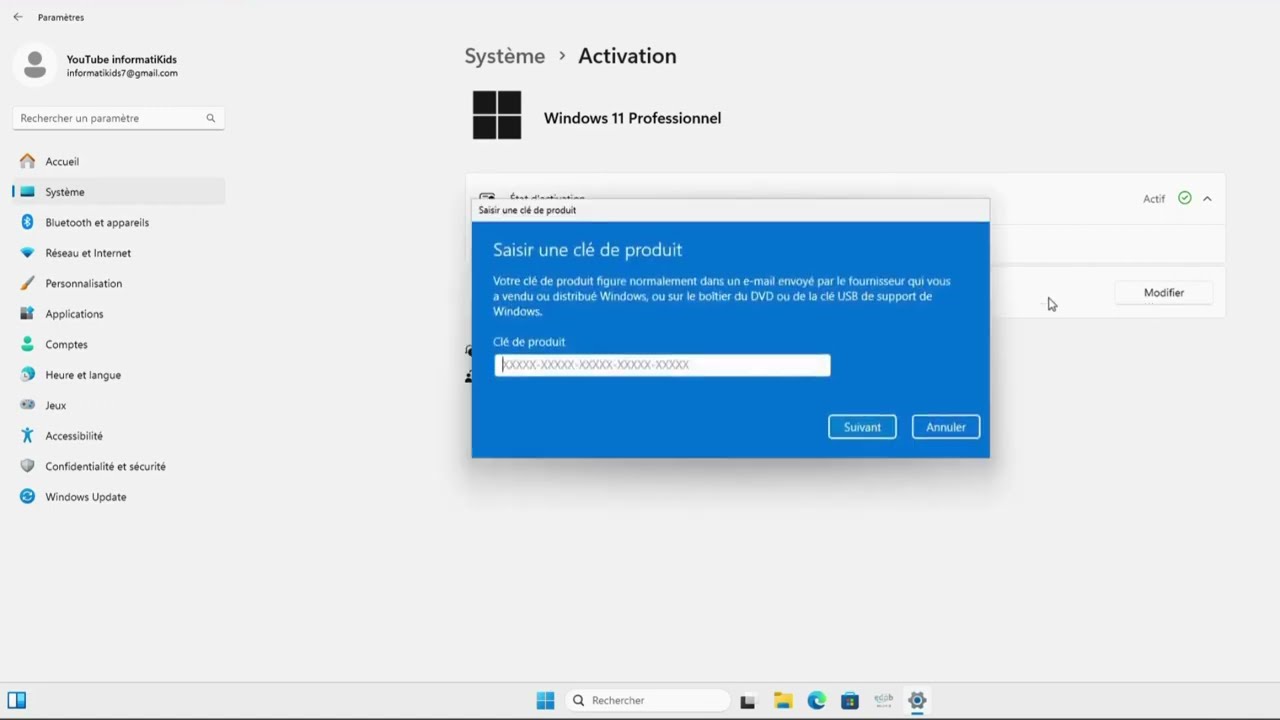Screen dimensions: 1280x720
Task: Launch Microsoft Edge from taskbar
Action: [817, 701]
